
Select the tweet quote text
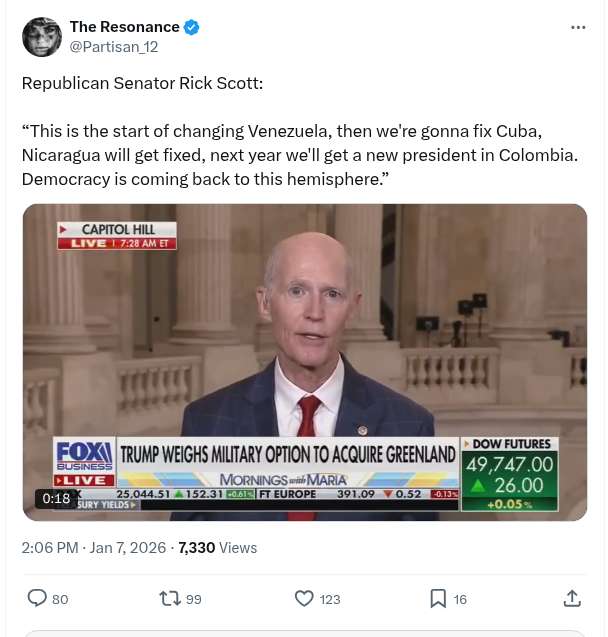tap(300, 155)
